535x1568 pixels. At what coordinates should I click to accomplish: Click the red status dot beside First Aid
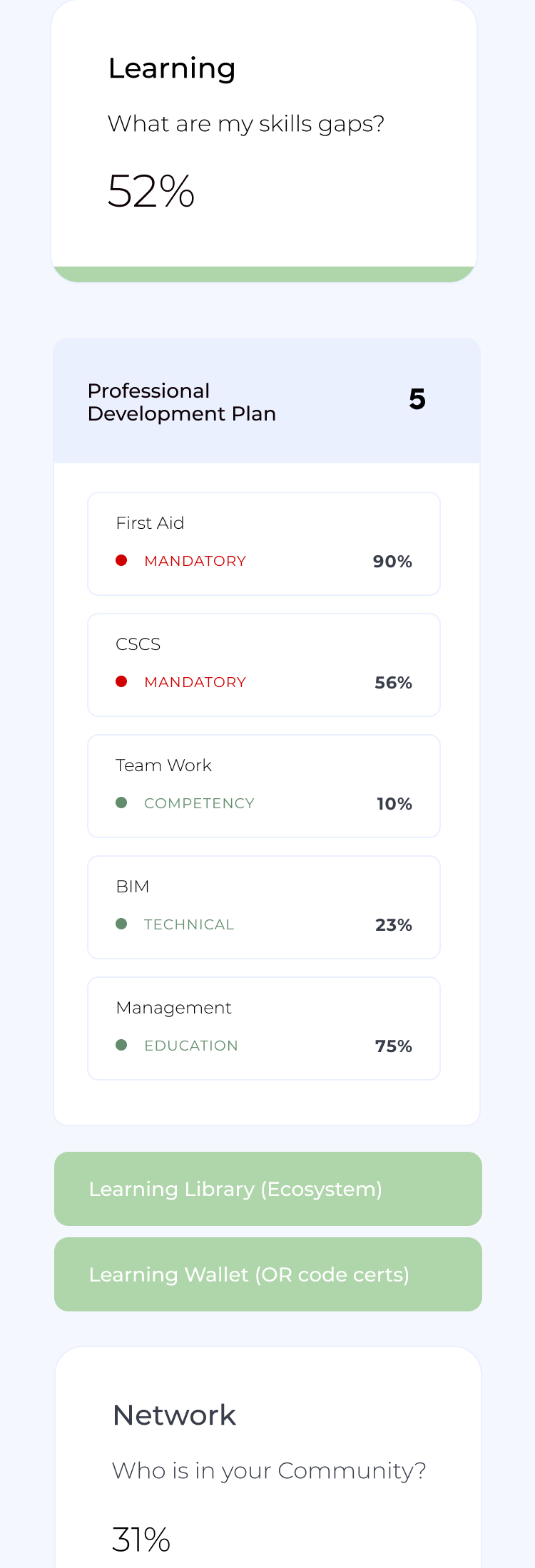pos(121,561)
